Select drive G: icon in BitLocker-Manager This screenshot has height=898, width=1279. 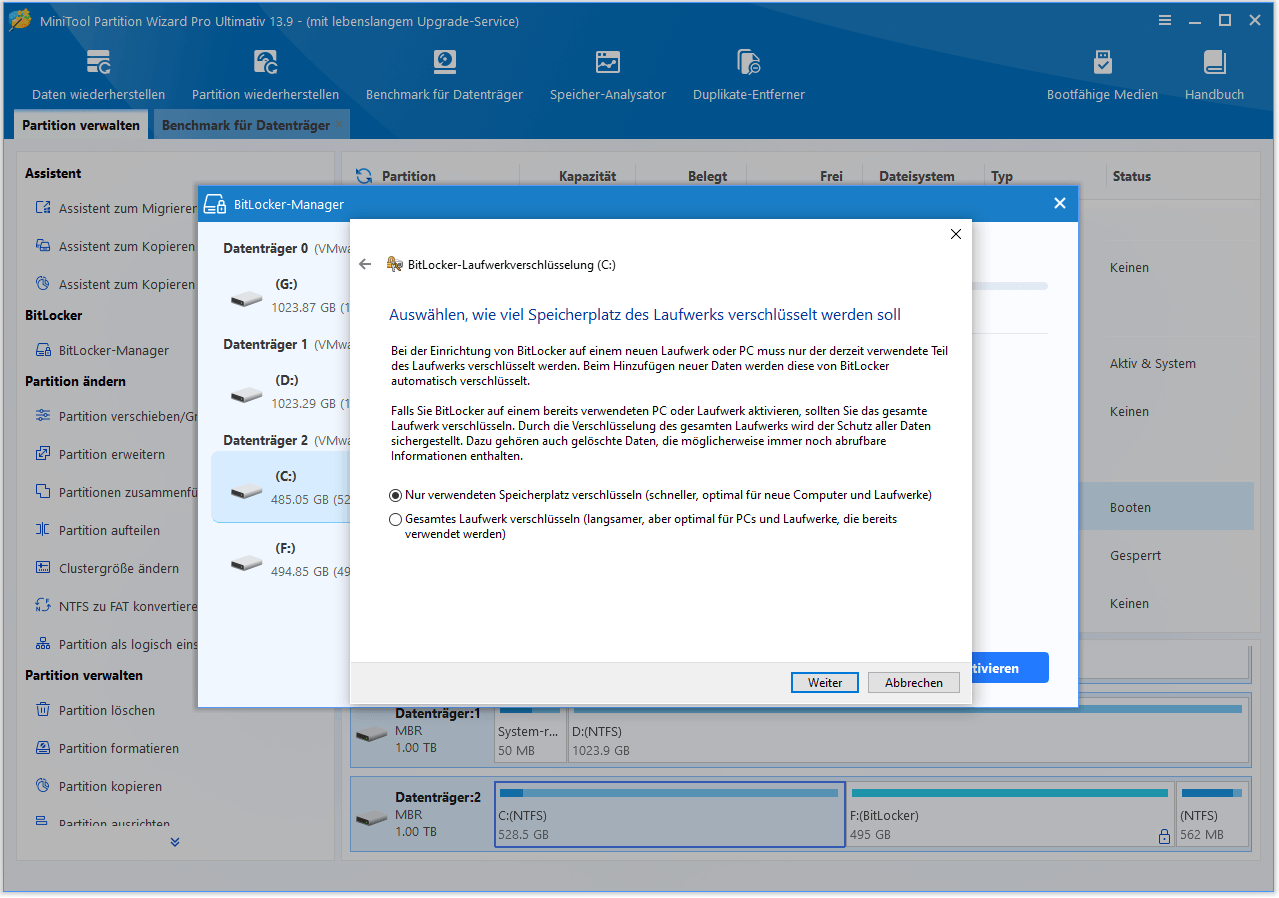click(x=246, y=299)
